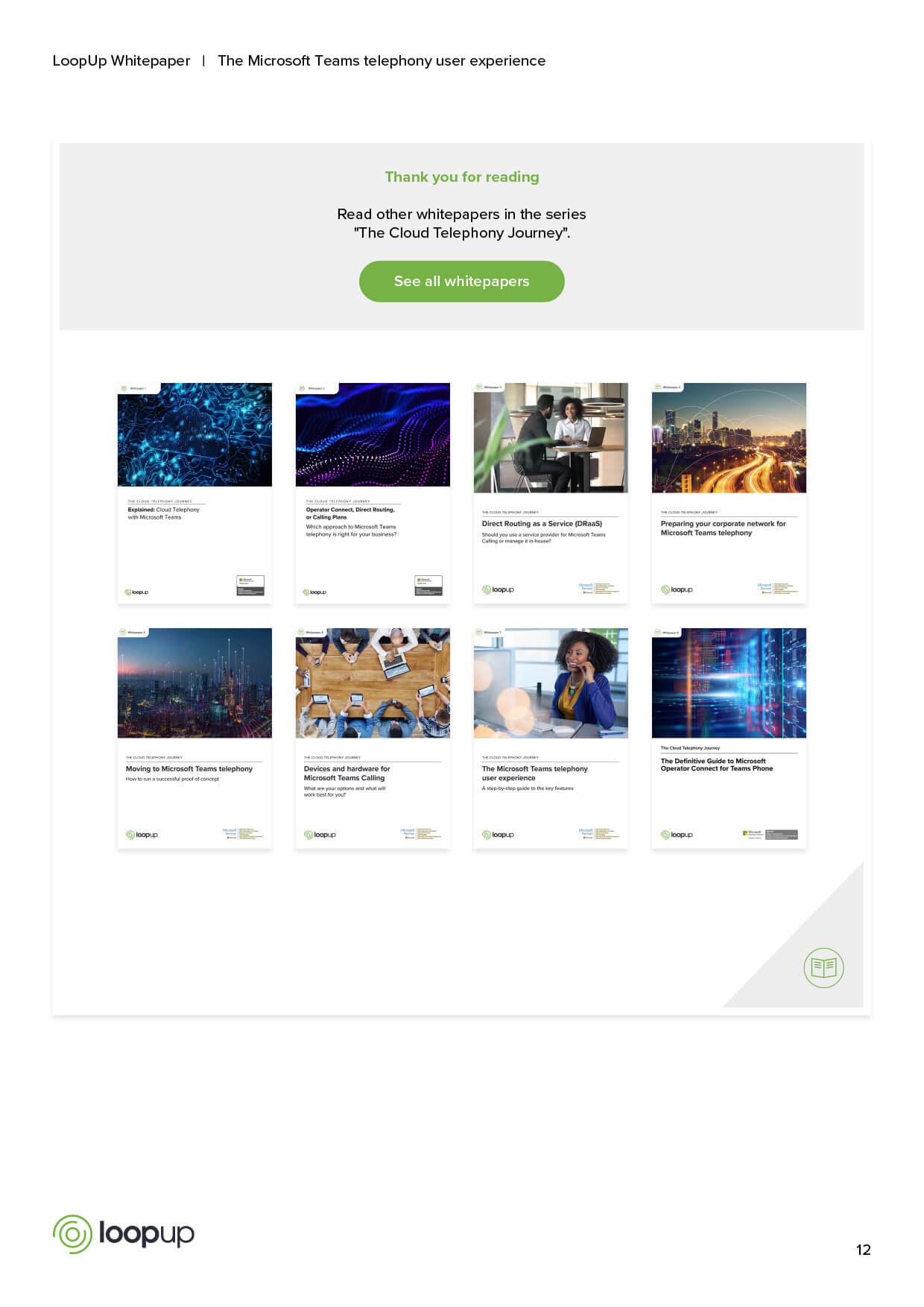Click the LoopUp logo in page footer
Viewport: 924px width, 1307px height.
124,1234
